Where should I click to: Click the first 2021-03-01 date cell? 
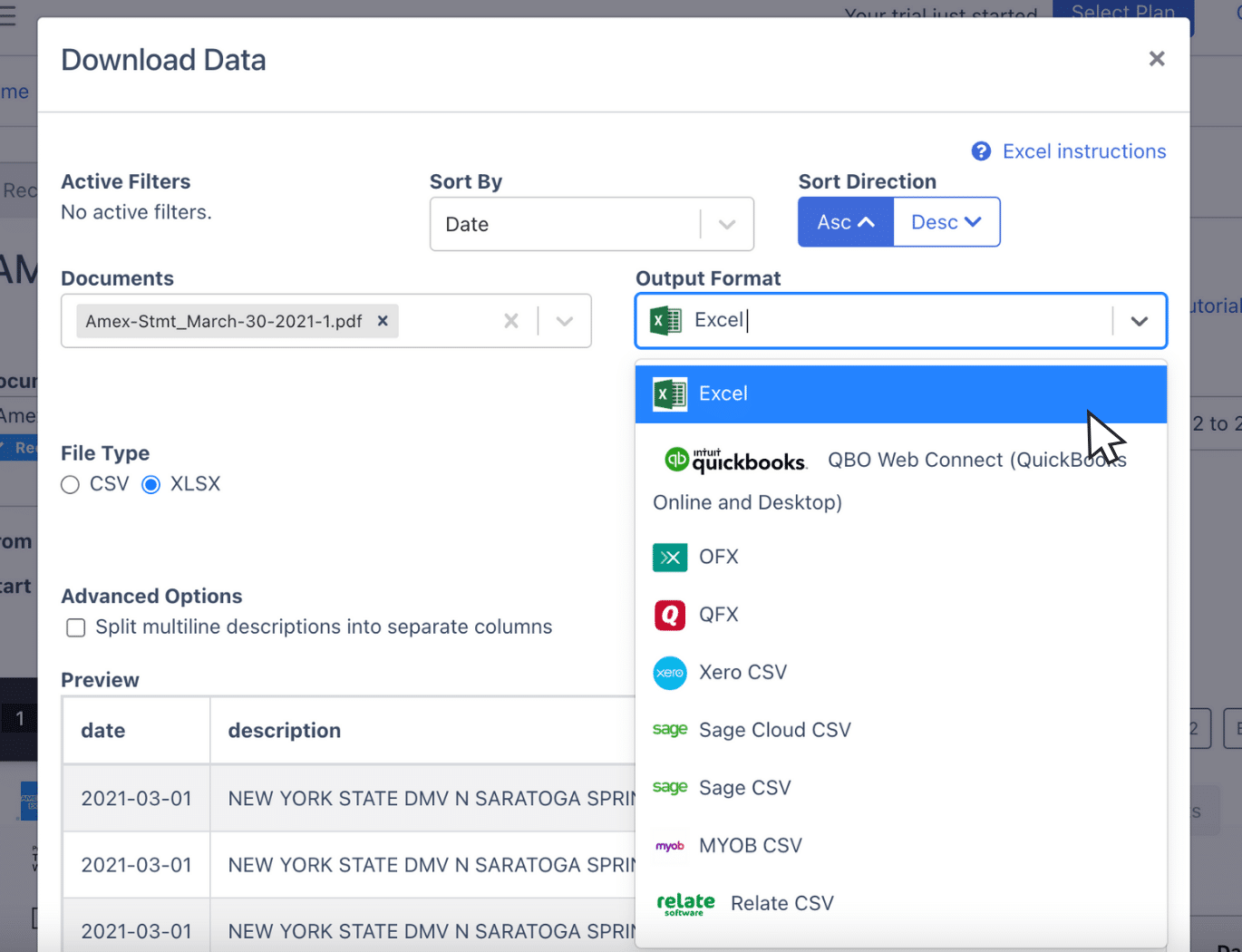[x=137, y=799]
